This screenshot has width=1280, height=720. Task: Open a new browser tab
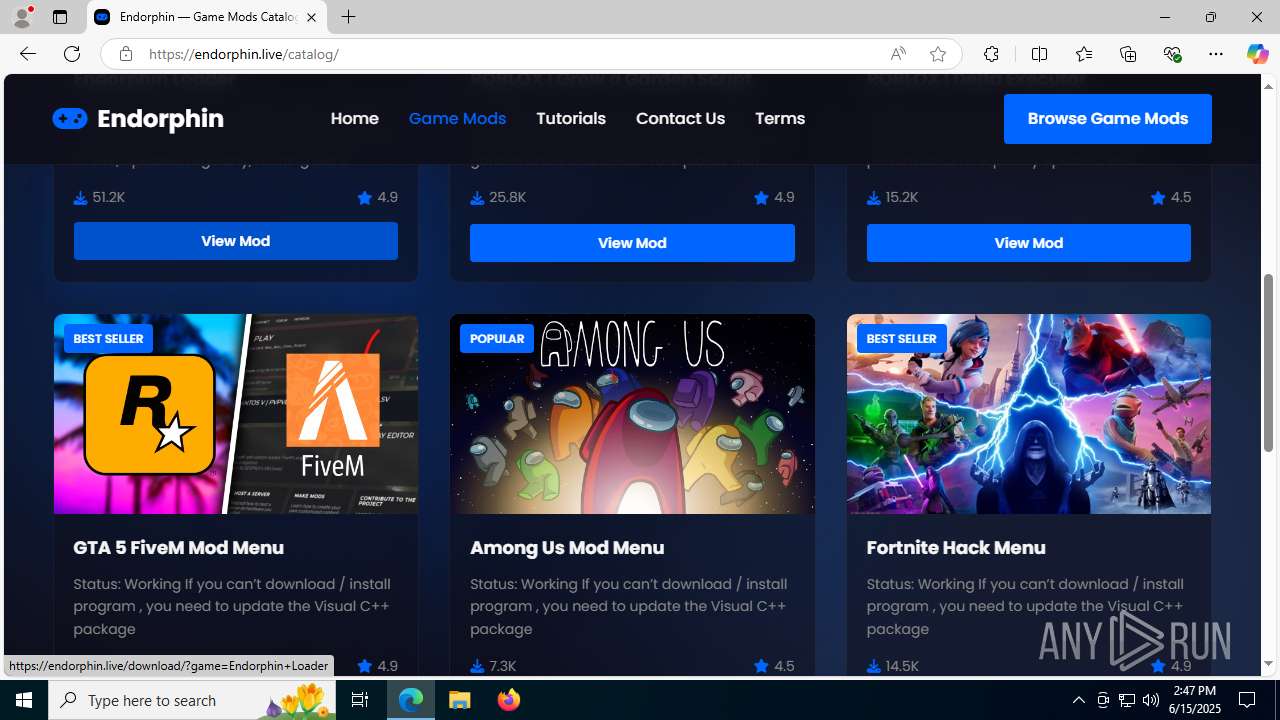tap(348, 17)
